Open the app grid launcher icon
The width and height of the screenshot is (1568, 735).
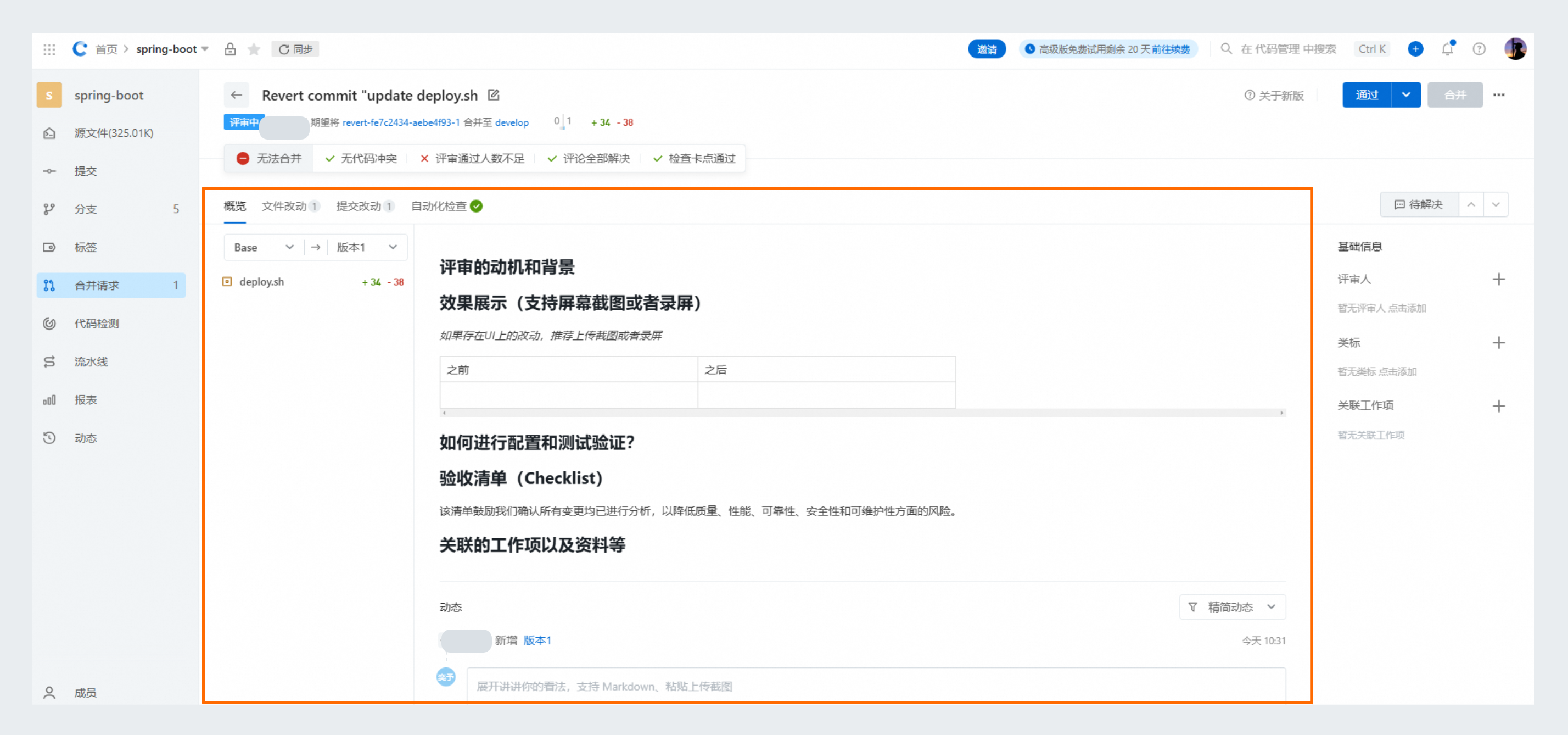pos(49,49)
